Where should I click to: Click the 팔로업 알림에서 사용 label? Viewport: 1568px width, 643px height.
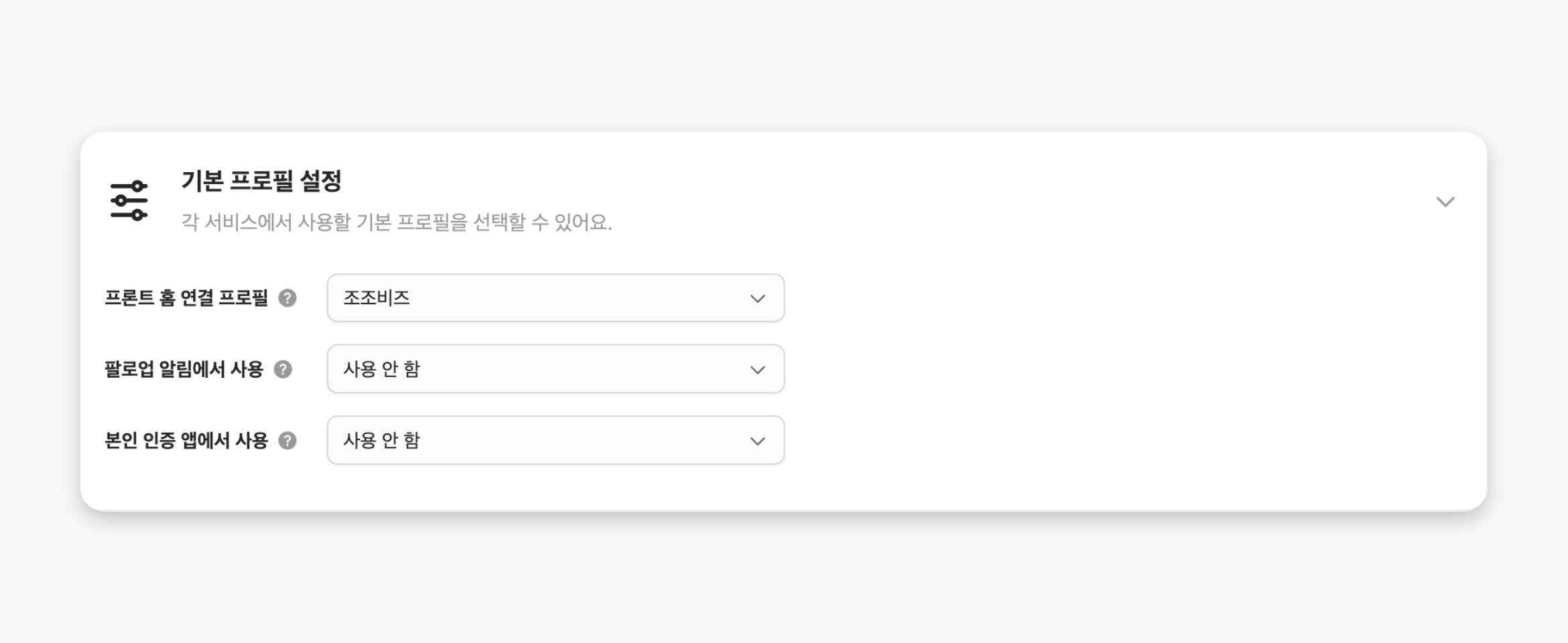click(x=184, y=369)
